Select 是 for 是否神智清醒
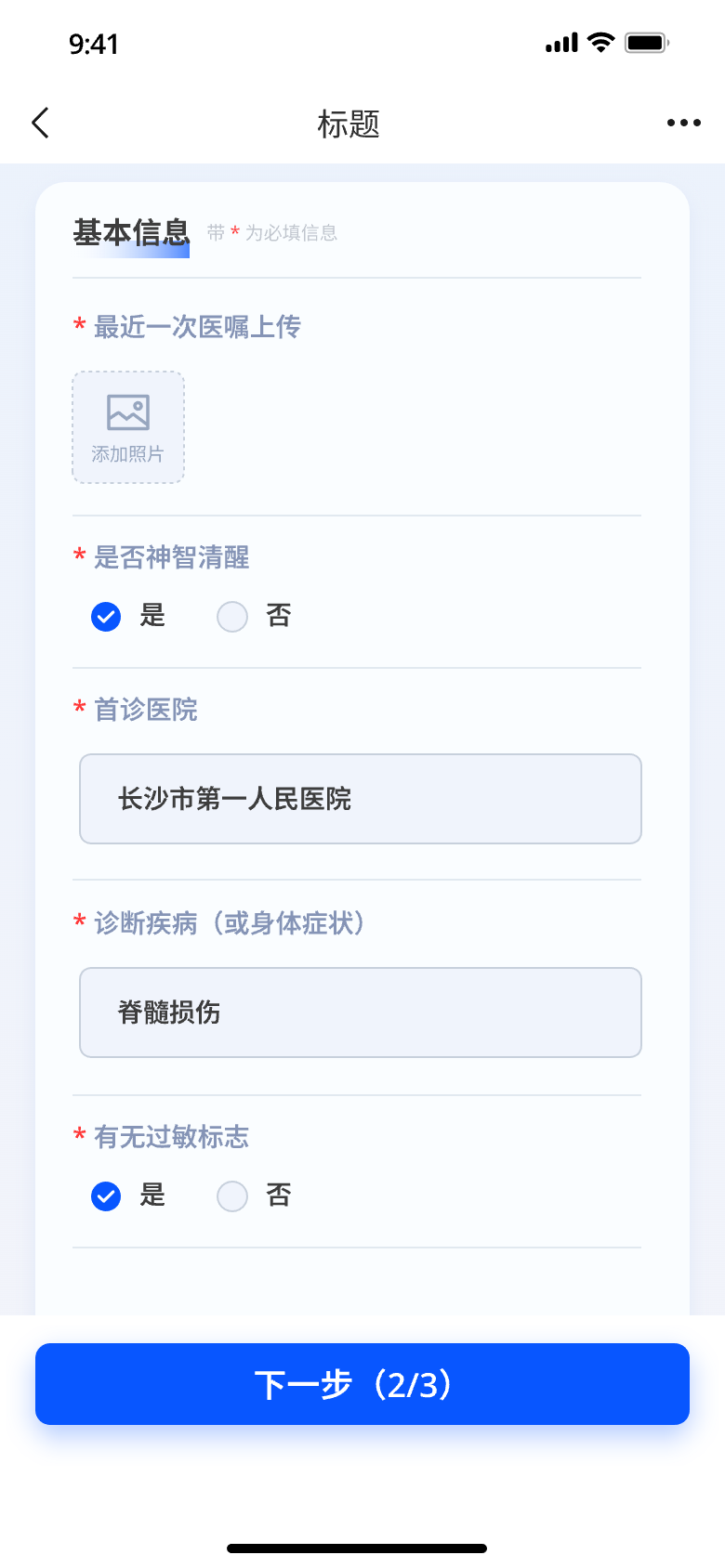The height and width of the screenshot is (1568, 725). (x=106, y=616)
